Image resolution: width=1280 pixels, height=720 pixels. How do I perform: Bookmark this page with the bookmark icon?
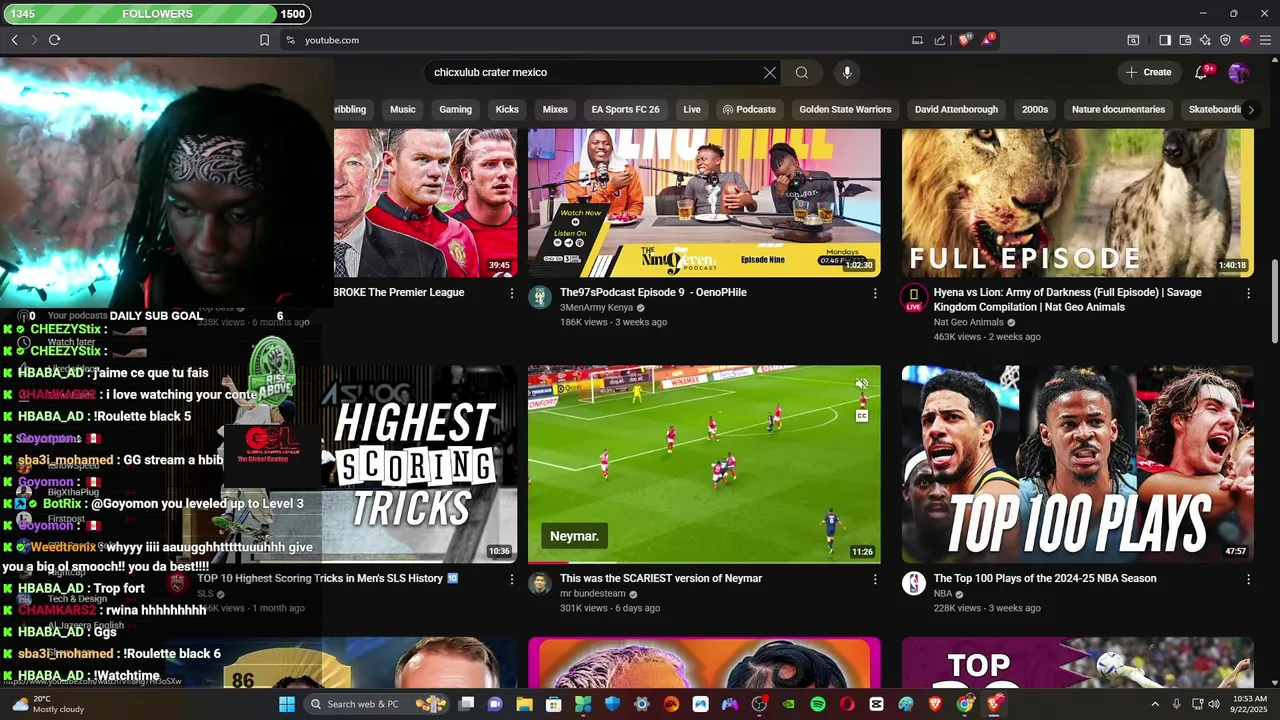click(264, 40)
